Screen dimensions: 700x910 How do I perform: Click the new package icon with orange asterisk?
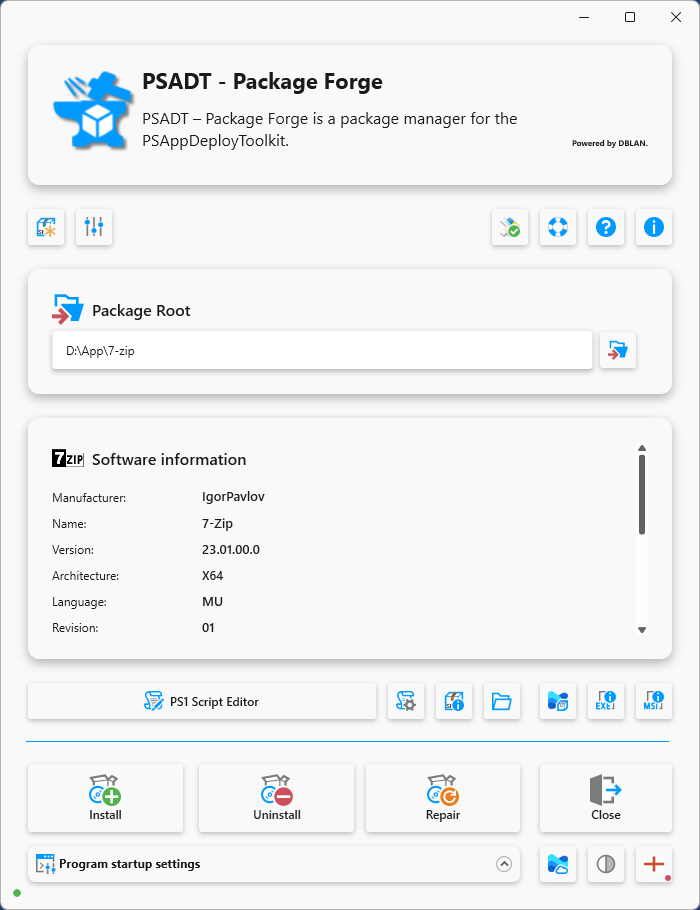[x=46, y=227]
